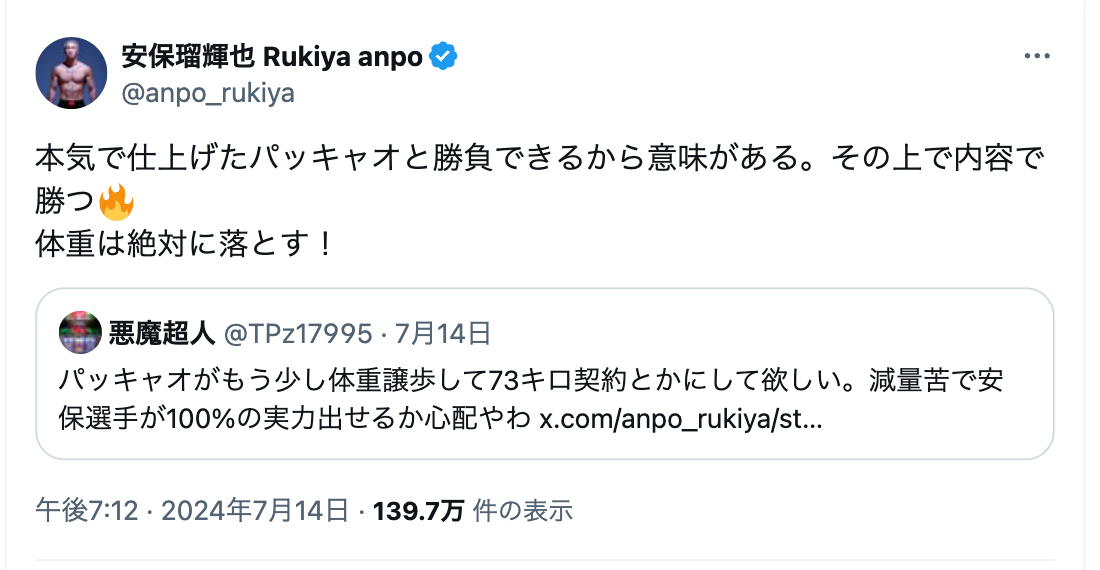The width and height of the screenshot is (1100, 570).
Task: Click the fire emoji in the tweet
Action: (x=117, y=204)
